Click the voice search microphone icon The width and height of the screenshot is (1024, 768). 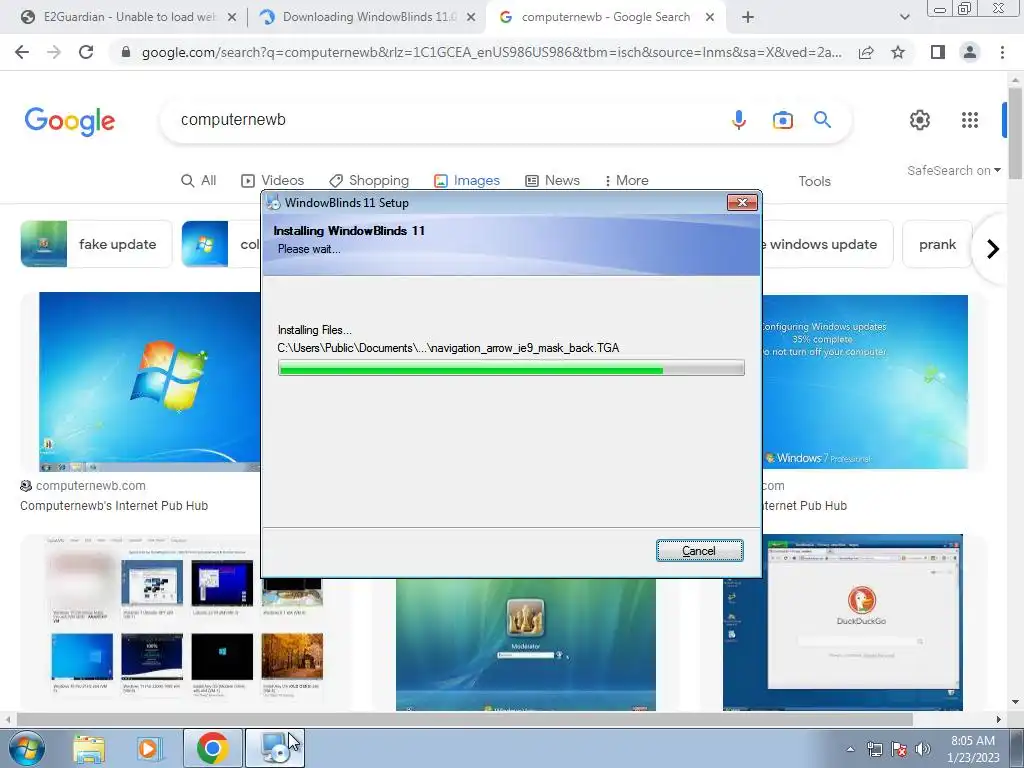tap(739, 120)
